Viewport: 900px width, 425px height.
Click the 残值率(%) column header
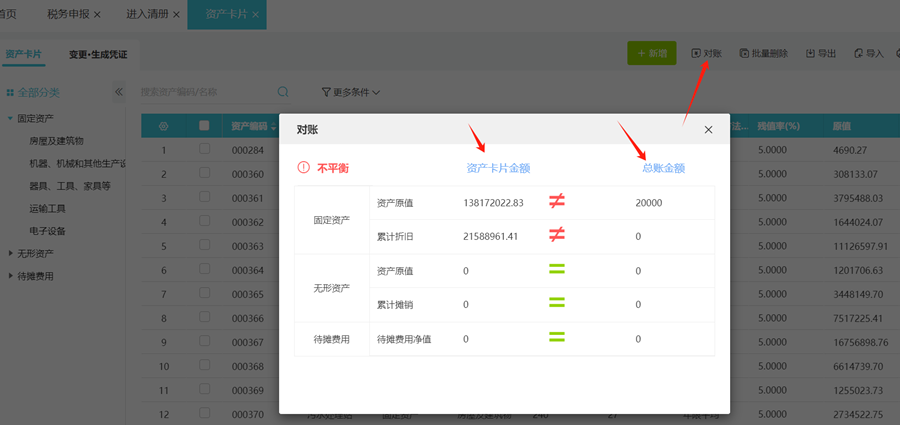point(779,126)
